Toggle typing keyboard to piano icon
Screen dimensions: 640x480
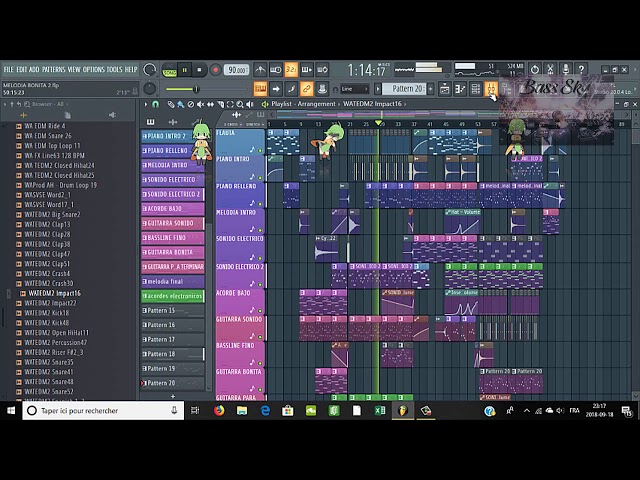(260, 89)
